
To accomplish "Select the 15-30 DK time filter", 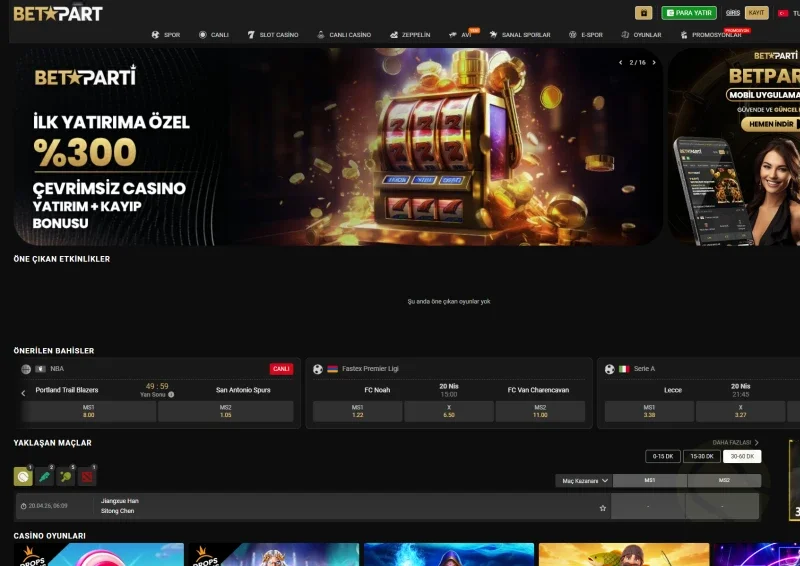I will [702, 456].
